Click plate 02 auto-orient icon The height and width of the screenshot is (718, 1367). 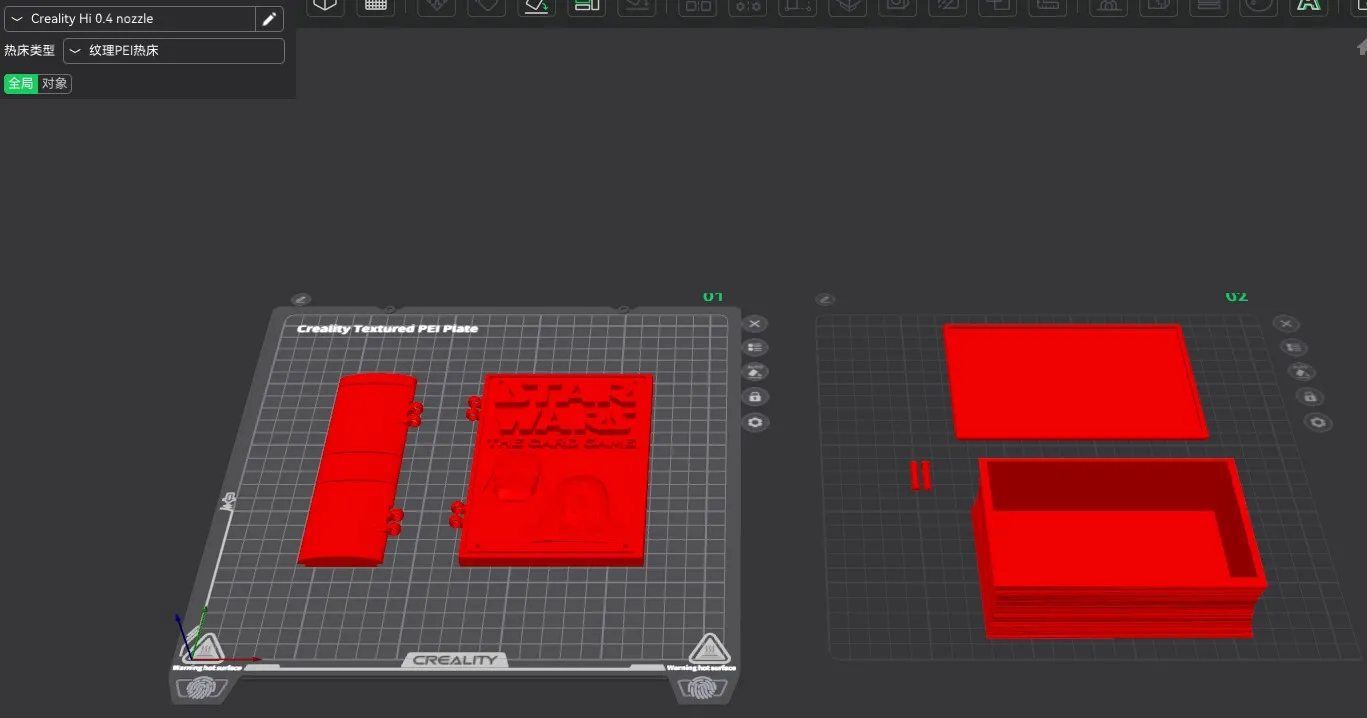(1302, 372)
